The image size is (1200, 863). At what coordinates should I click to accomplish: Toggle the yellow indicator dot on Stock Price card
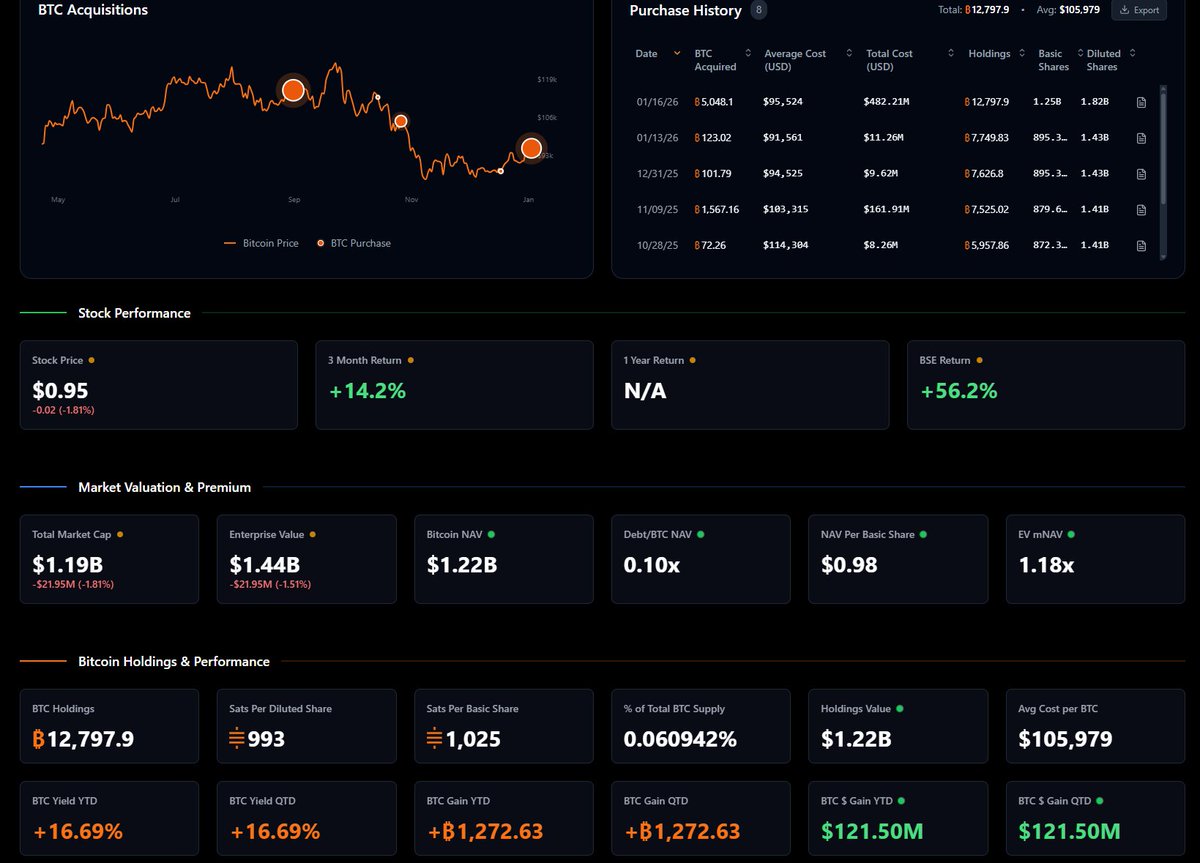[91, 359]
